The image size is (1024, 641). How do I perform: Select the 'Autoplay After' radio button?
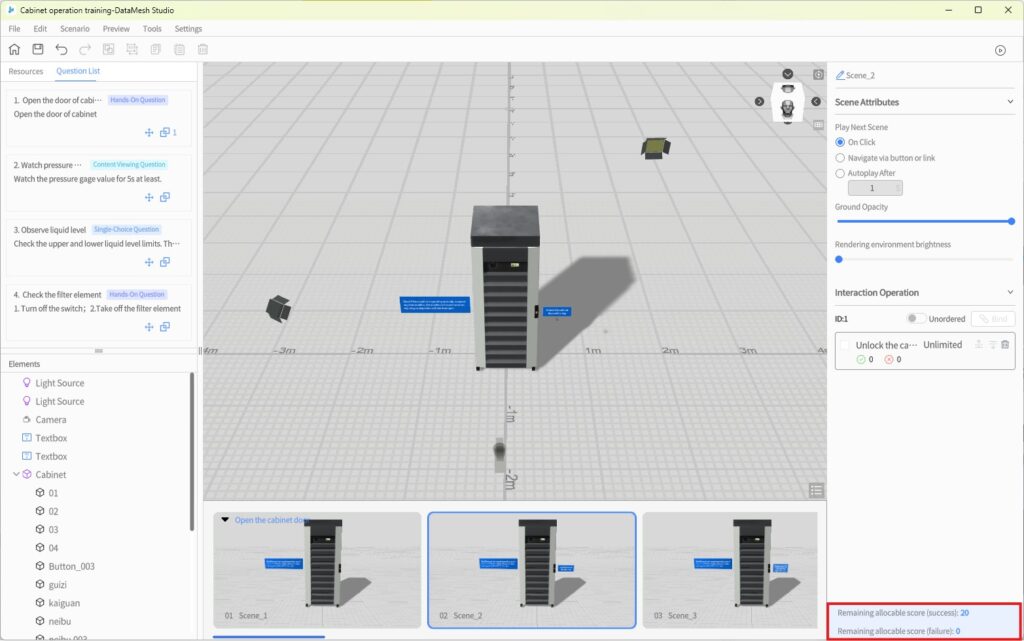(x=840, y=173)
